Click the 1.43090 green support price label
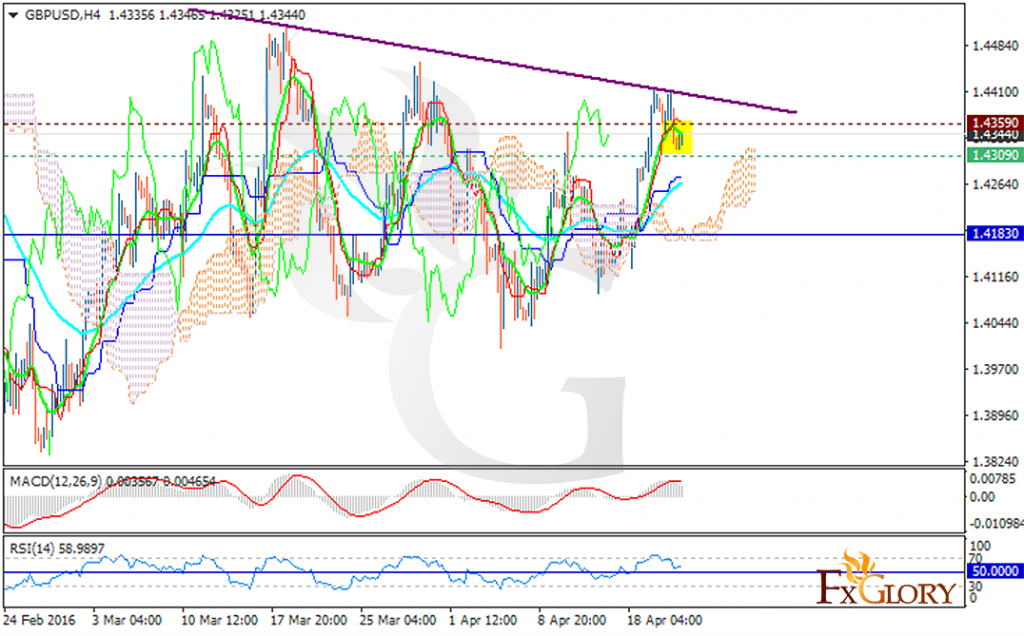The width and height of the screenshot is (1024, 636). (x=994, y=155)
